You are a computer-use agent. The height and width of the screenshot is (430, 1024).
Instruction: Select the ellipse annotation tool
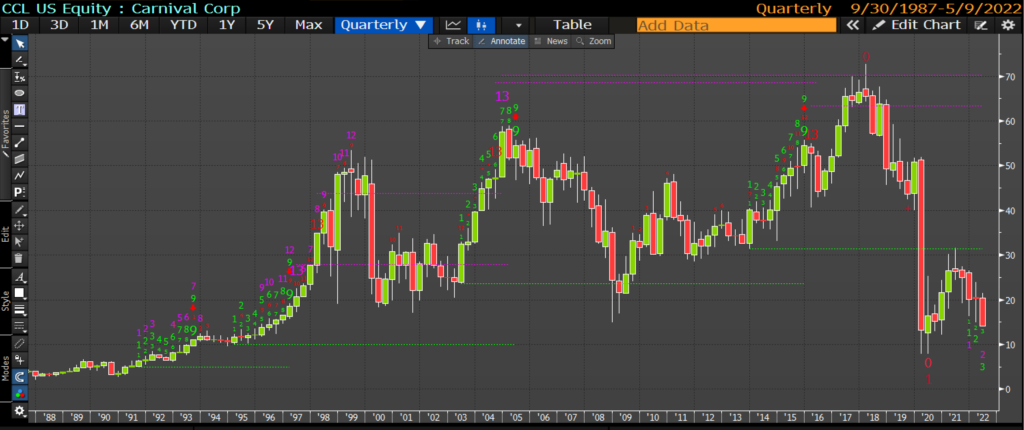click(x=20, y=93)
